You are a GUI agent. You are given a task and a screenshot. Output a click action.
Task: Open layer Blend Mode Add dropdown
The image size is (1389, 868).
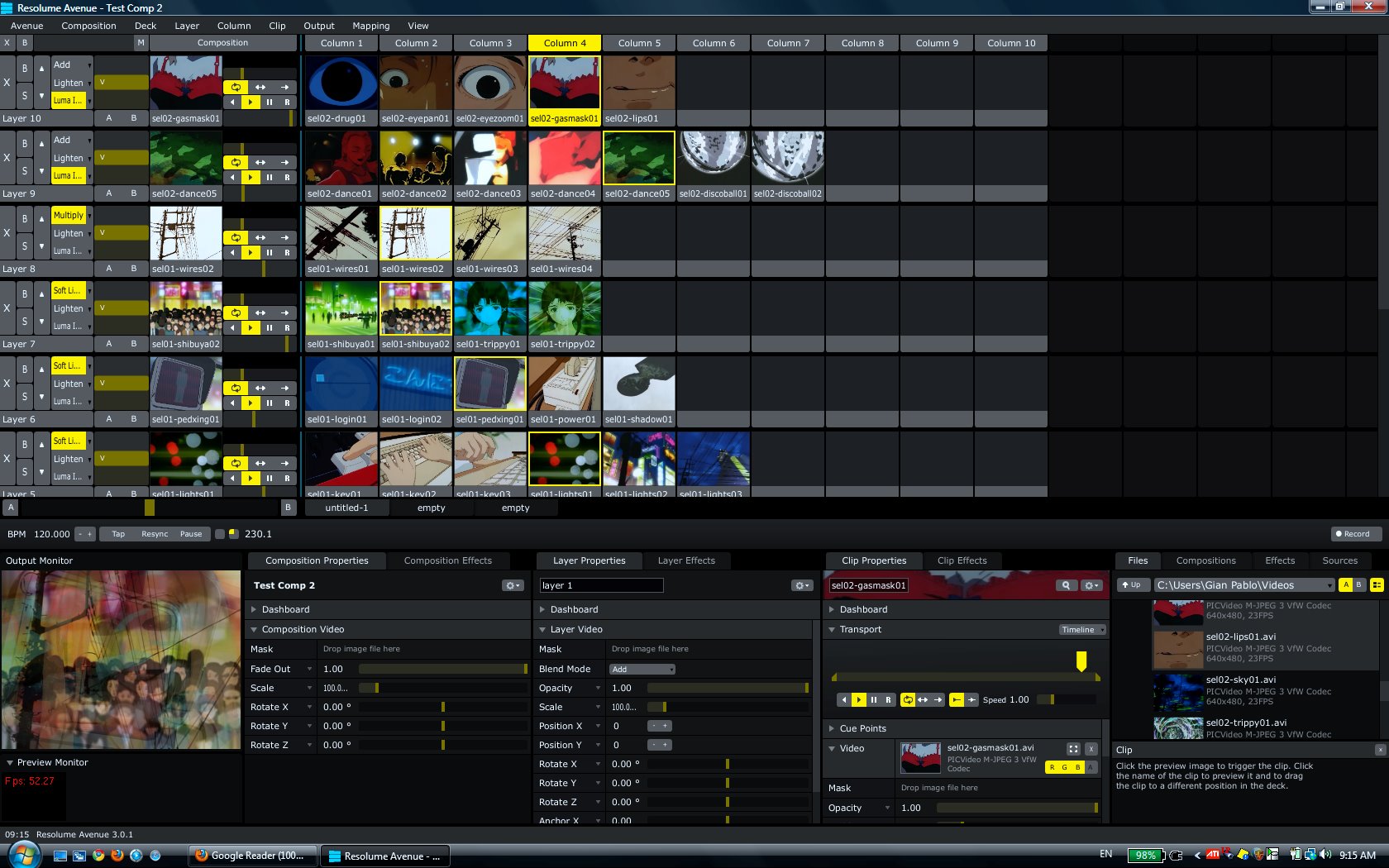tap(642, 669)
